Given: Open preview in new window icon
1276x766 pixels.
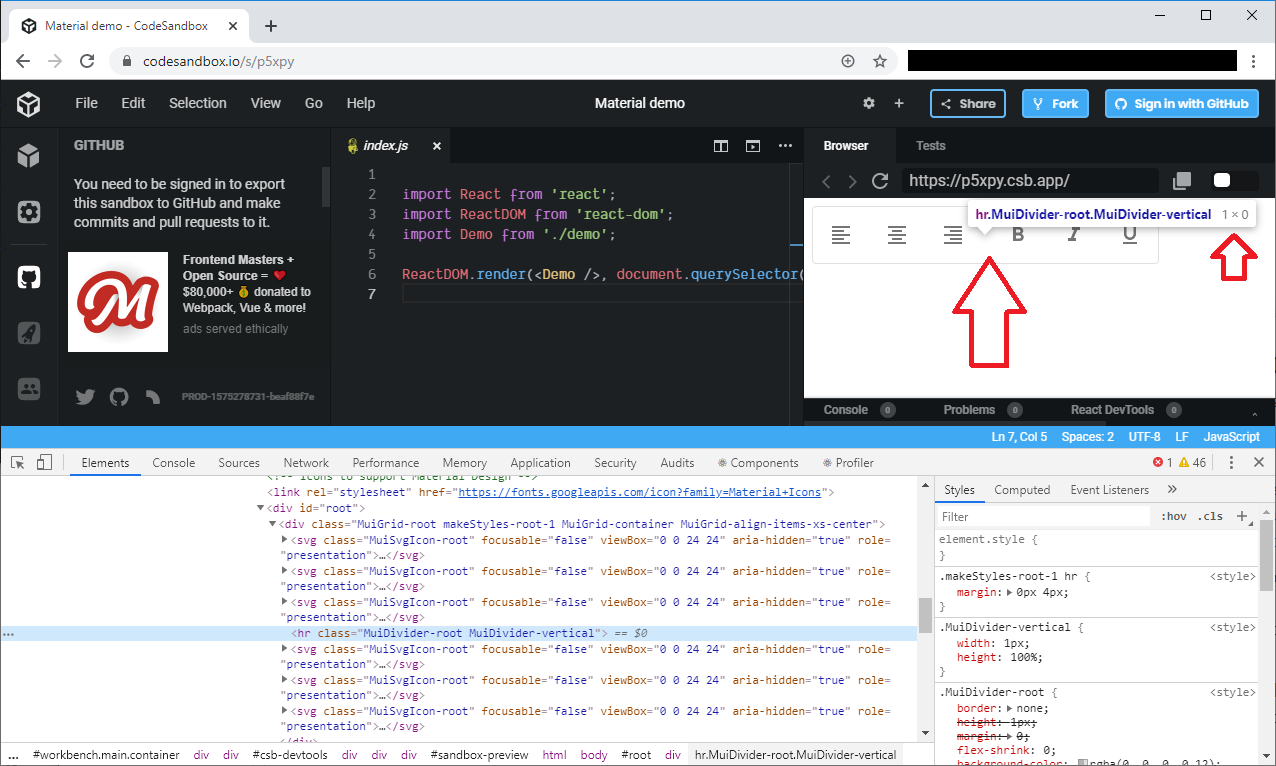Looking at the screenshot, I should (x=1182, y=181).
